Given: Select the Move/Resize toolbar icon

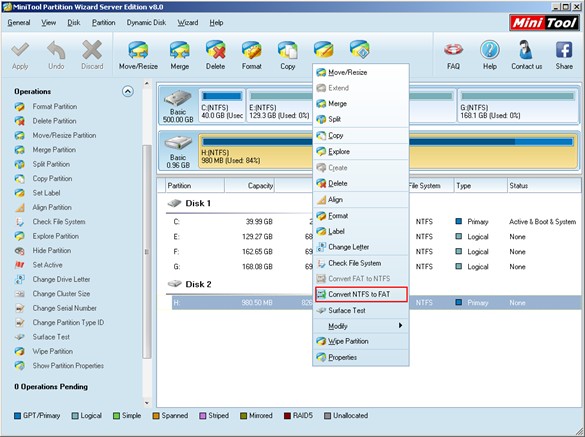Looking at the screenshot, I should click(x=138, y=50).
